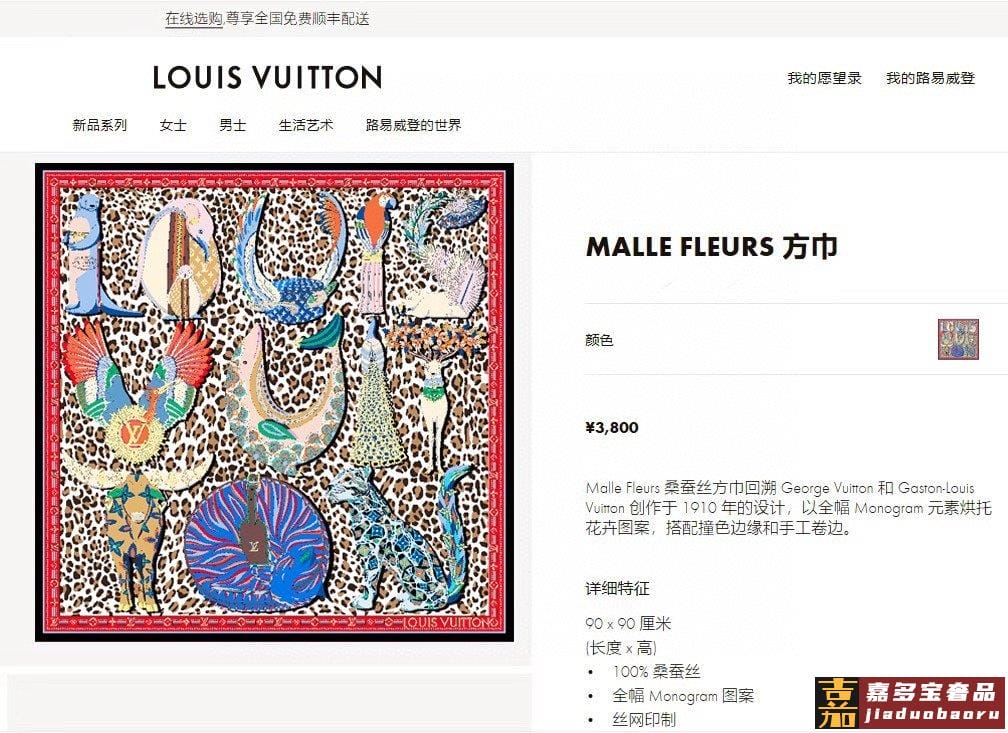
Task: Click the ¥3,800 price text
Action: click(x=612, y=428)
